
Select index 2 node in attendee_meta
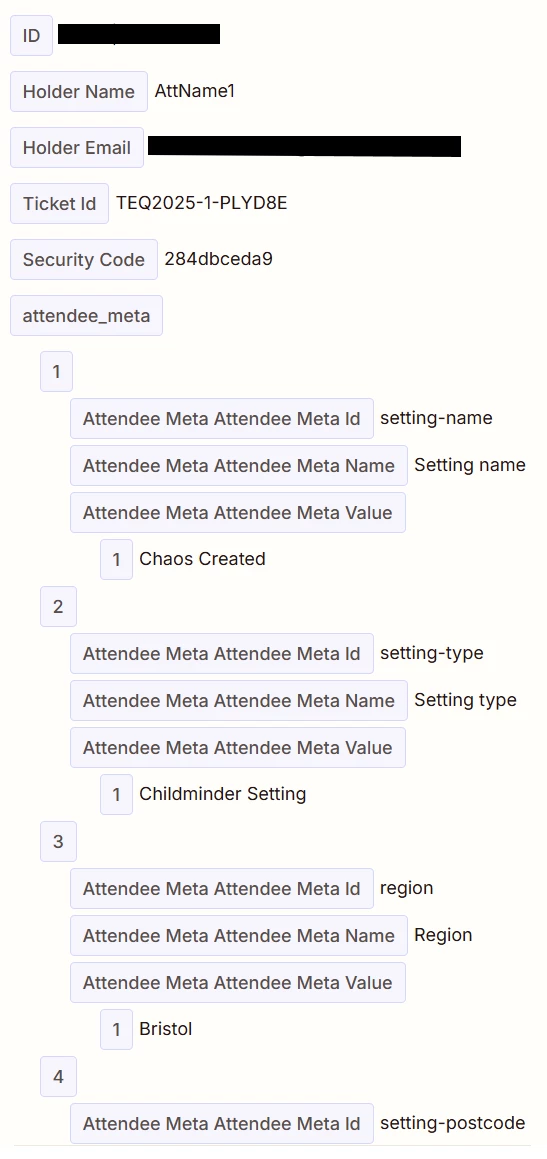58,606
